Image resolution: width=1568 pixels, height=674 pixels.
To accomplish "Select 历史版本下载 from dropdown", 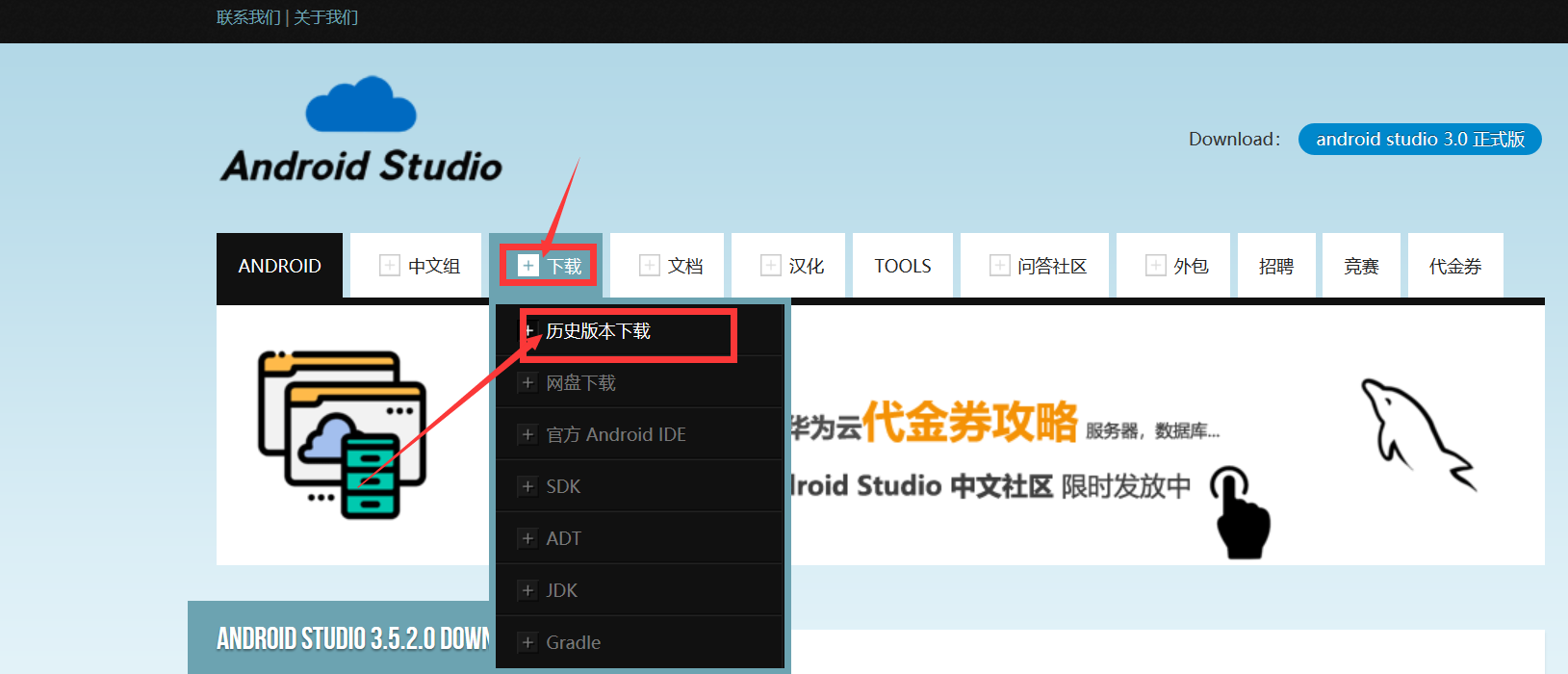I will (x=639, y=331).
